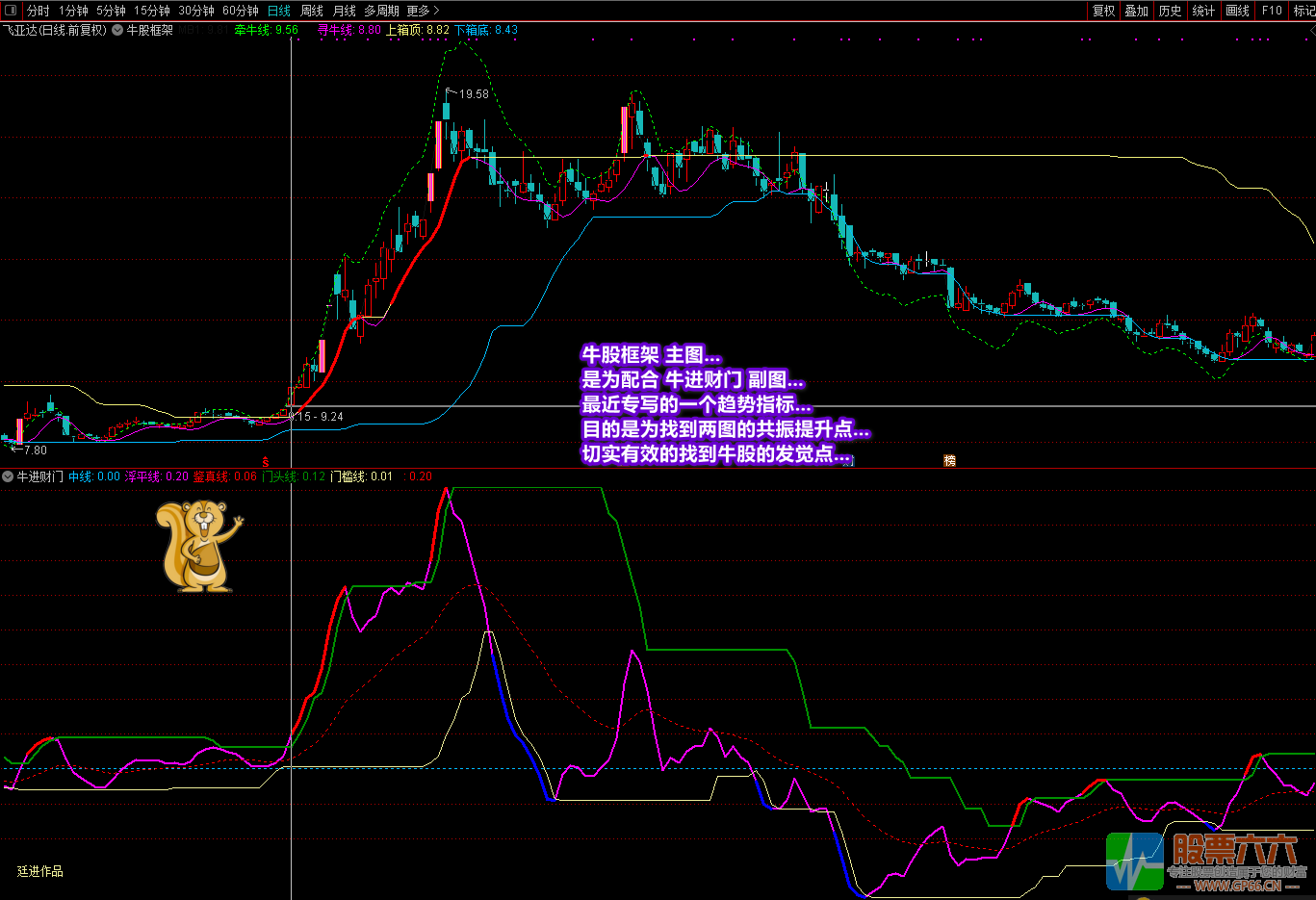Select the 60分钟 period tab
The width and height of the screenshot is (1316, 900).
click(x=241, y=11)
